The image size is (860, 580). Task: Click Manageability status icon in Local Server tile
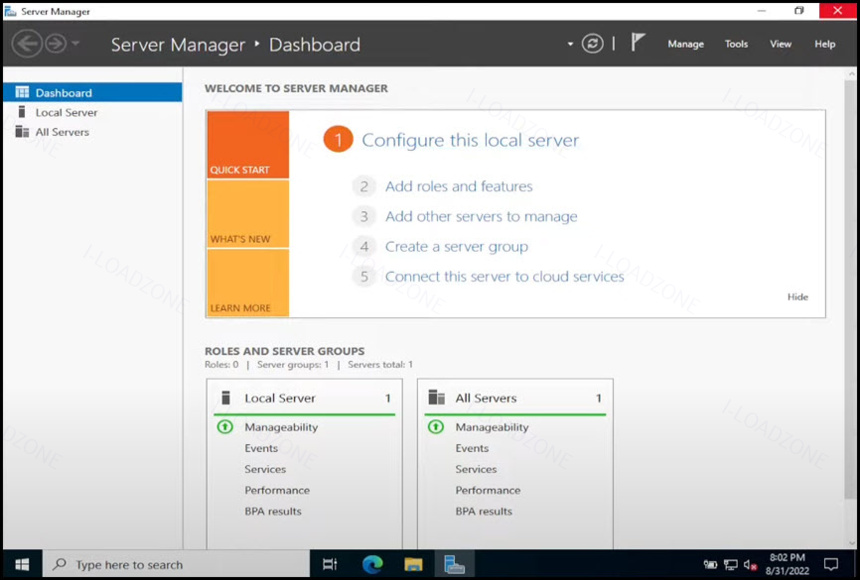(x=225, y=426)
